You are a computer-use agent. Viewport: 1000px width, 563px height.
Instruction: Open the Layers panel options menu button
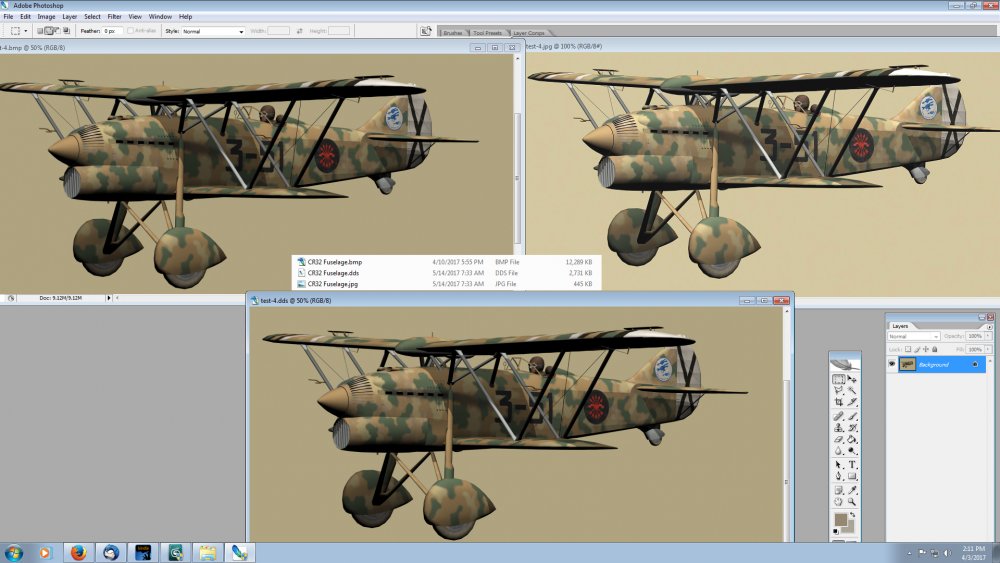[x=989, y=327]
